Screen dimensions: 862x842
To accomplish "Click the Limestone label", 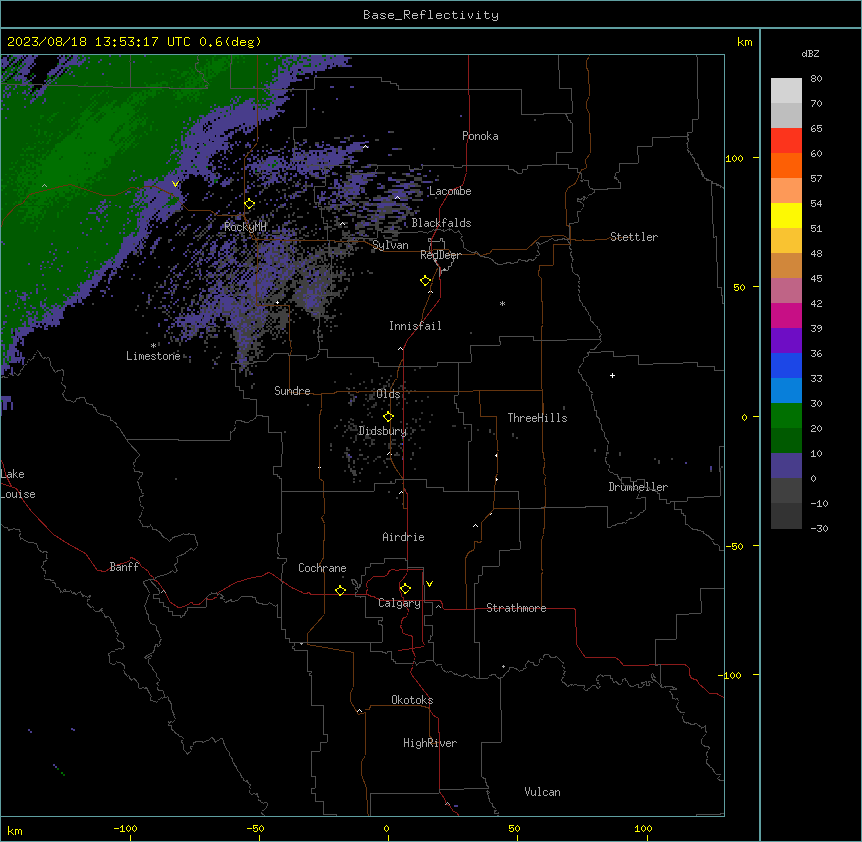I will 153,356.
